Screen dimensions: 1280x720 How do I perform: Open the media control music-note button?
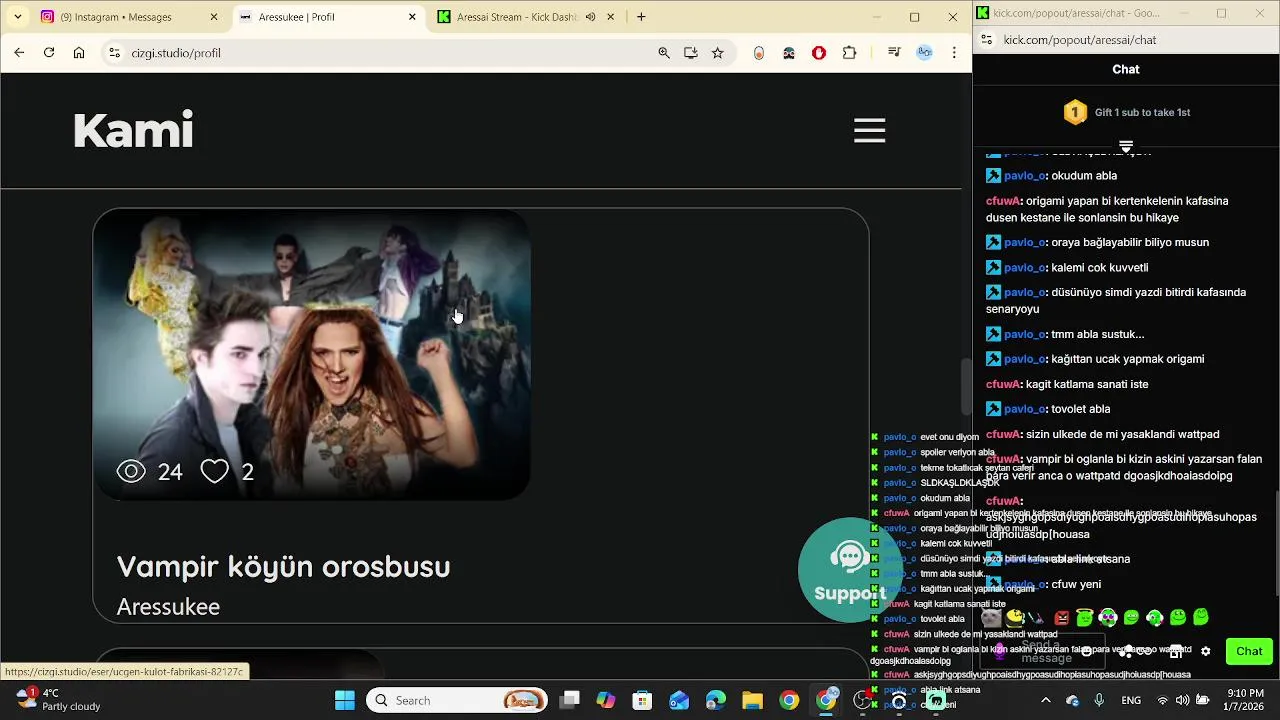[894, 53]
